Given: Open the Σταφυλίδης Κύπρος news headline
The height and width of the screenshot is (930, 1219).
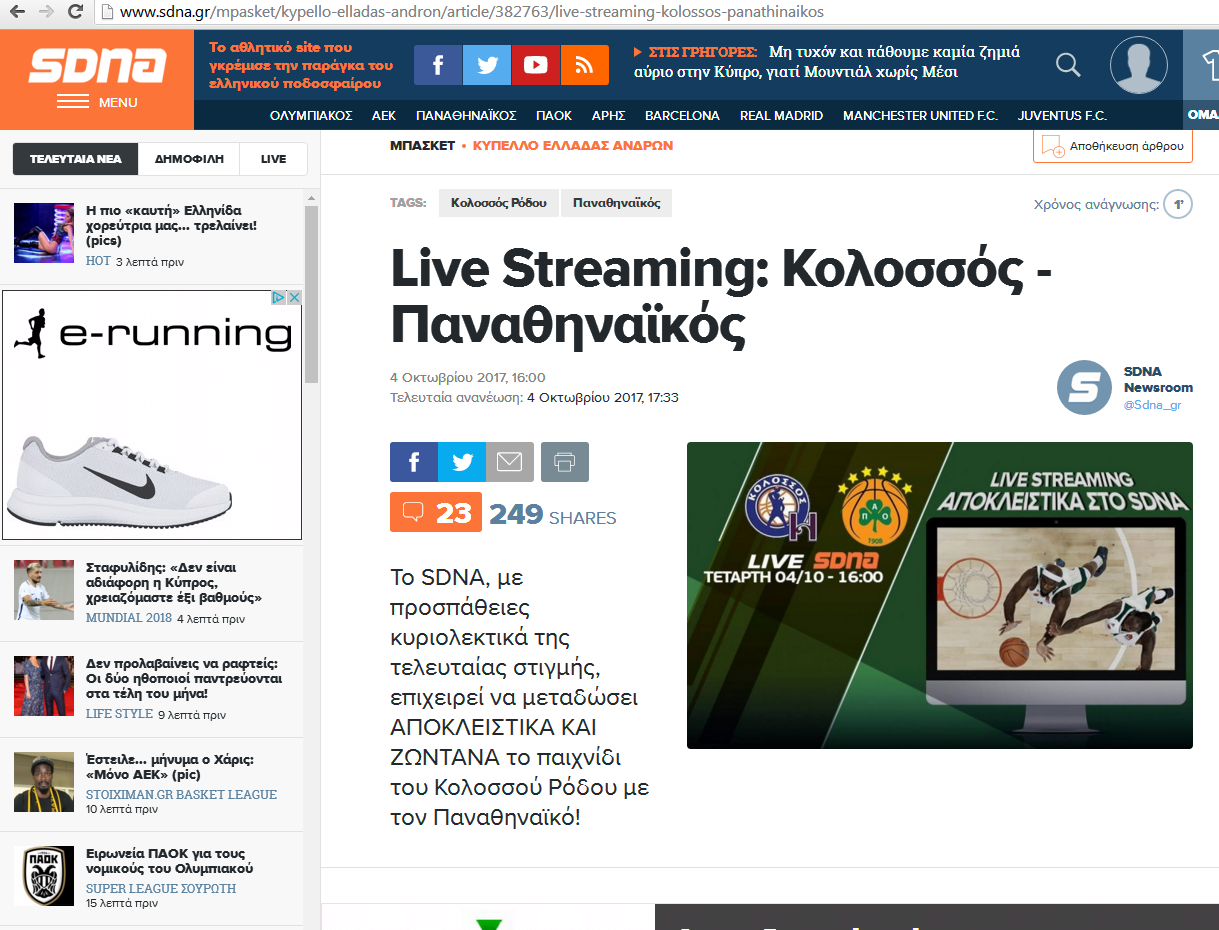Looking at the screenshot, I should coord(174,582).
